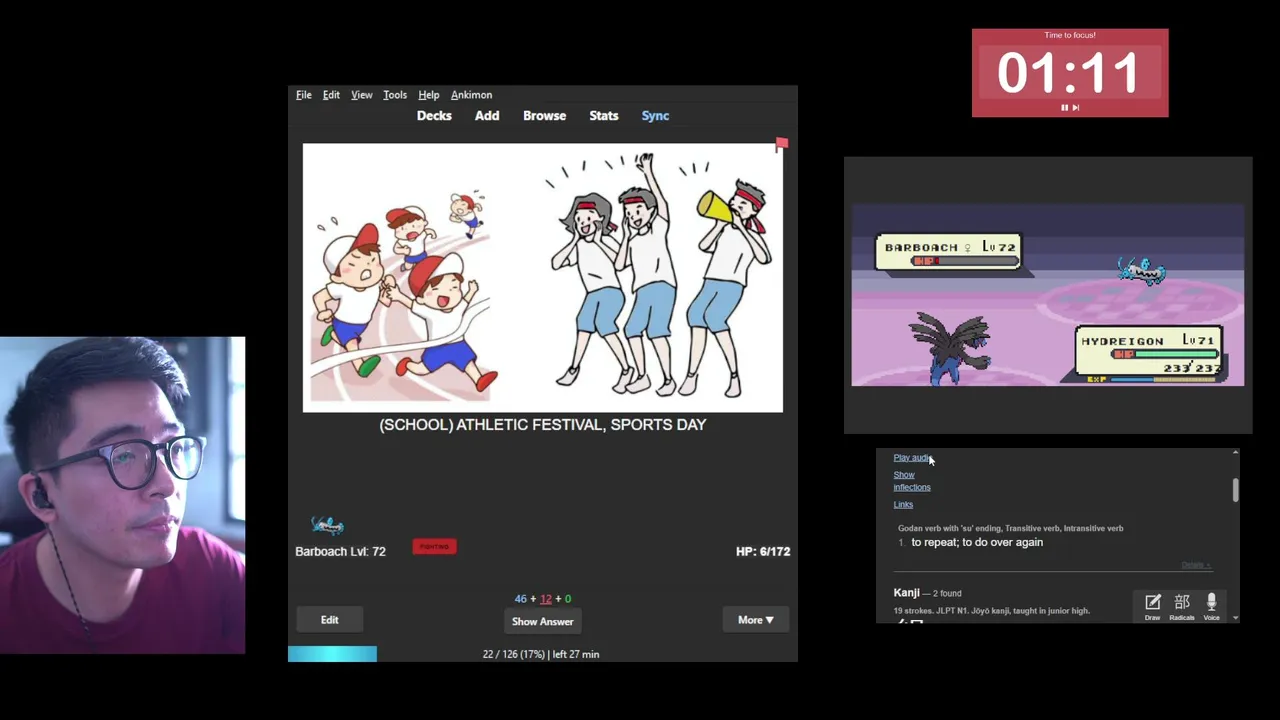The width and height of the screenshot is (1280, 720).
Task: Click Add to create a card
Action: coord(487,116)
